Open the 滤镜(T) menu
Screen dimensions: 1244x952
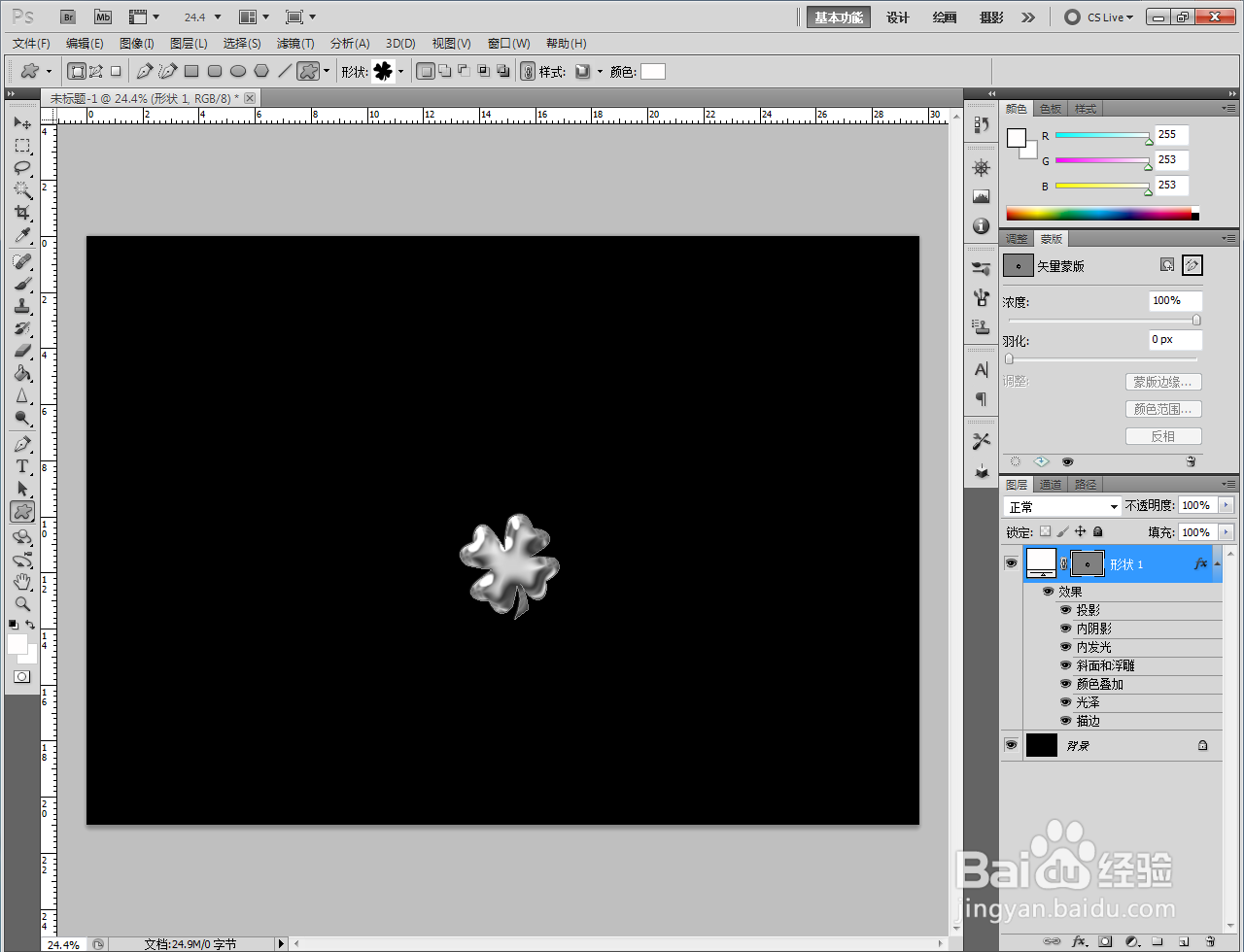295,44
